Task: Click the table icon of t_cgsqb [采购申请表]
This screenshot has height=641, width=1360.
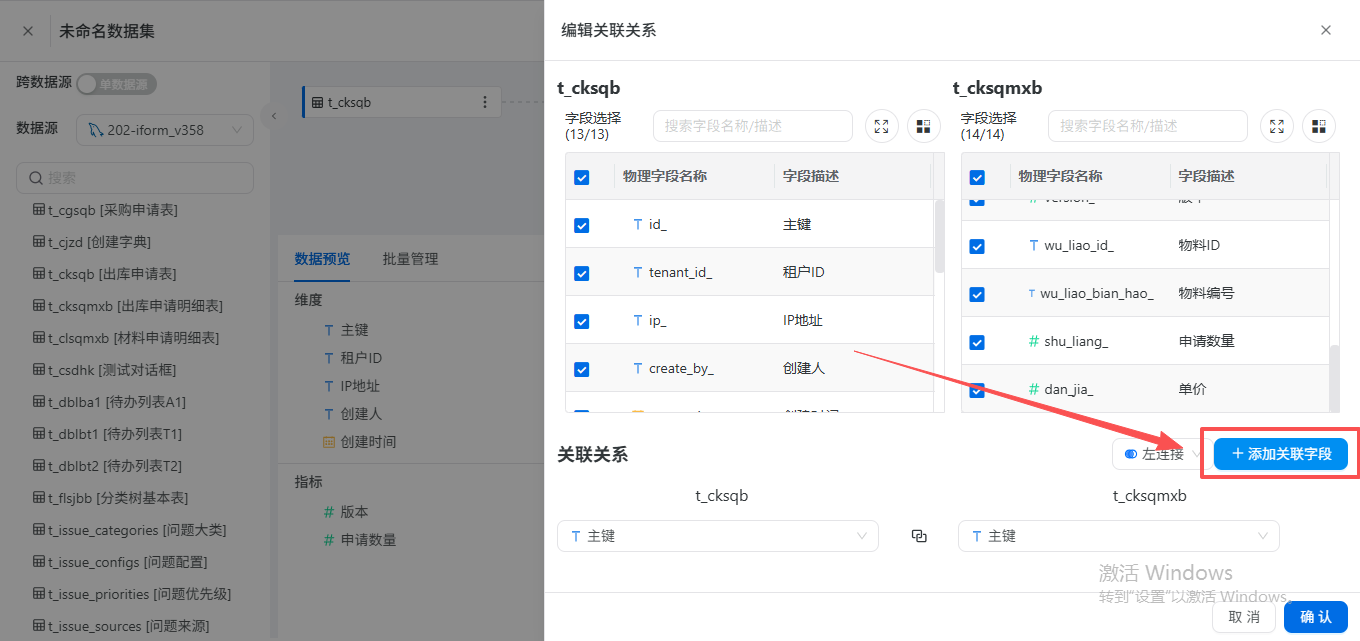Action: click(39, 210)
